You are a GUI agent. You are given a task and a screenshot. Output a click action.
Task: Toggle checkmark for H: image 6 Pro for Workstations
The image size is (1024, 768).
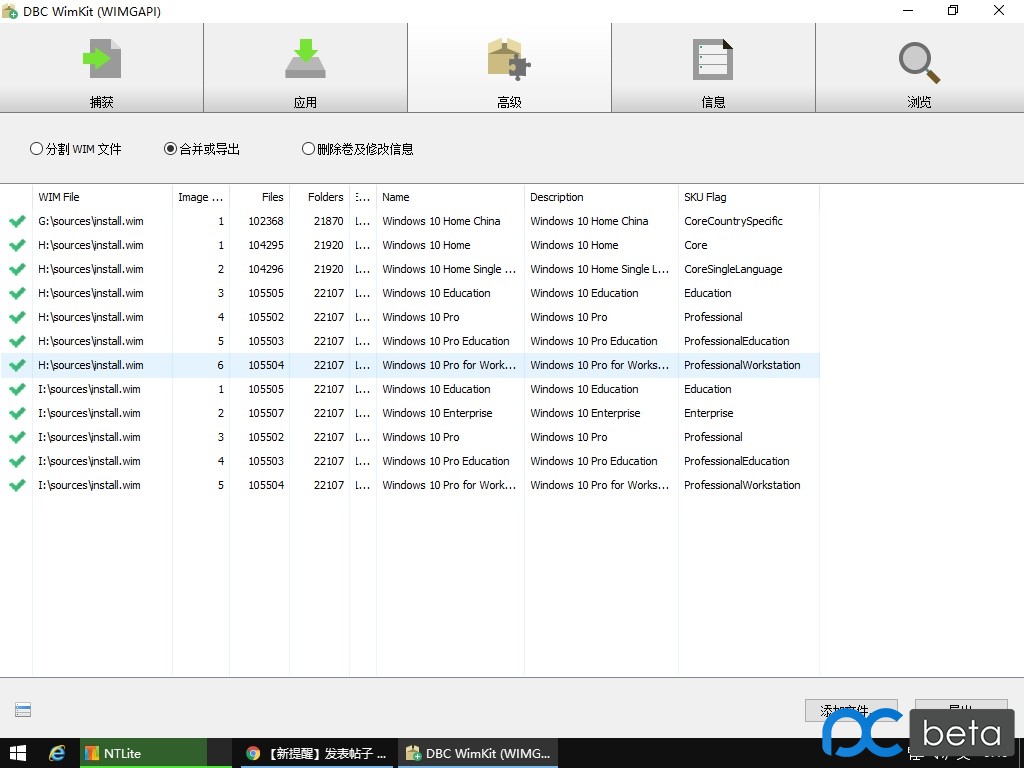[x=18, y=365]
